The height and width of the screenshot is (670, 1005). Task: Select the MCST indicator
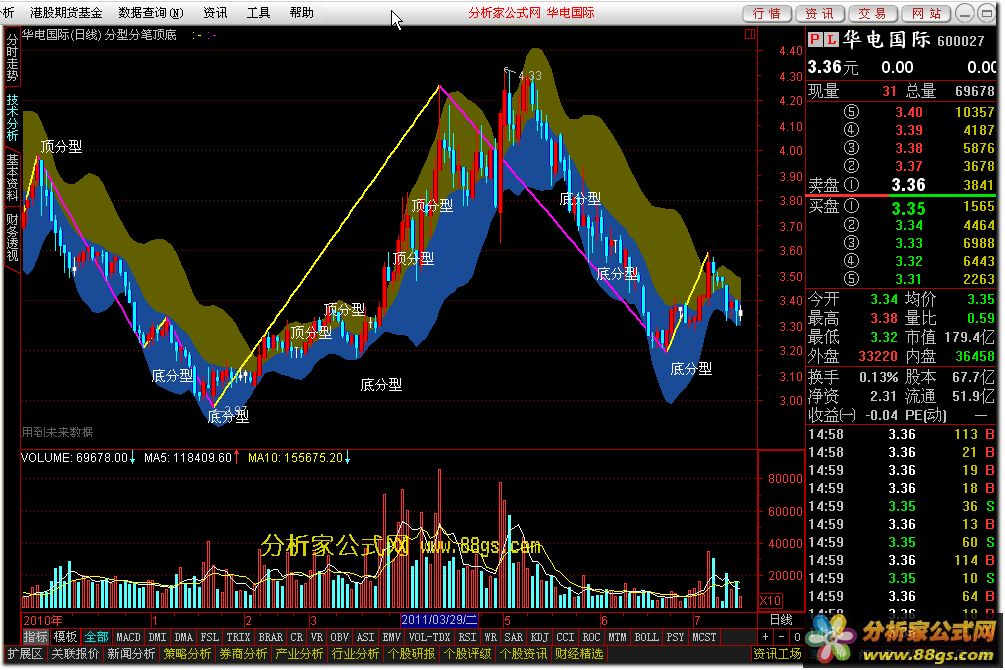pyautogui.click(x=704, y=637)
